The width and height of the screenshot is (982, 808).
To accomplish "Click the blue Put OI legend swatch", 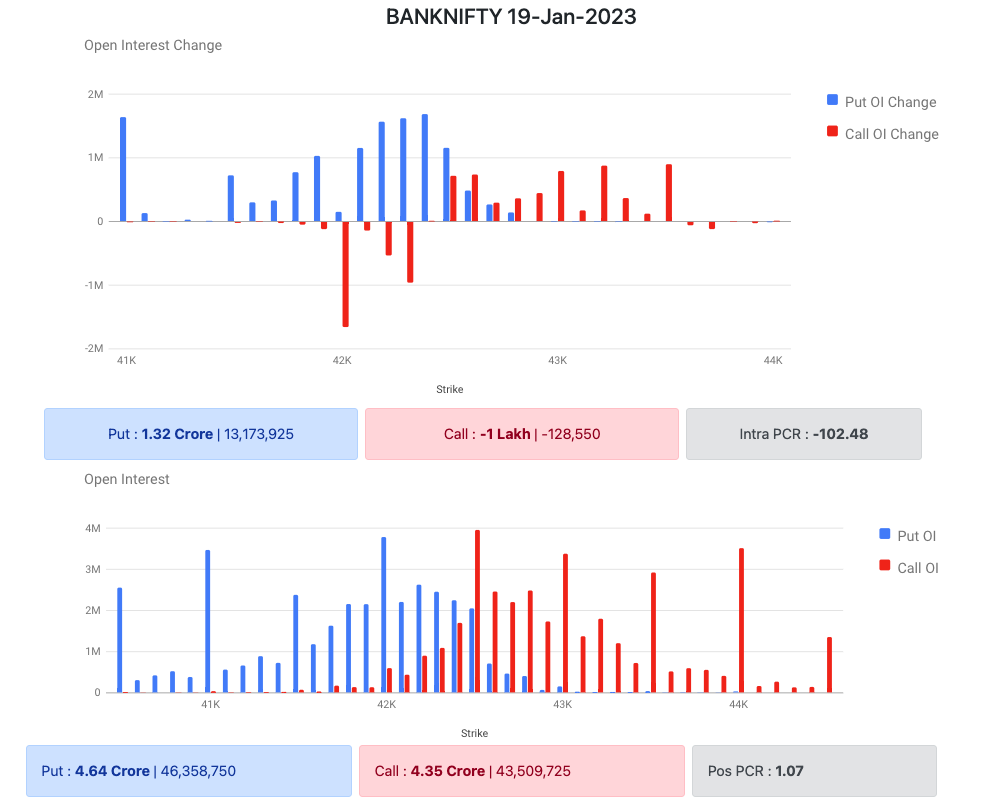I will pyautogui.click(x=885, y=535).
